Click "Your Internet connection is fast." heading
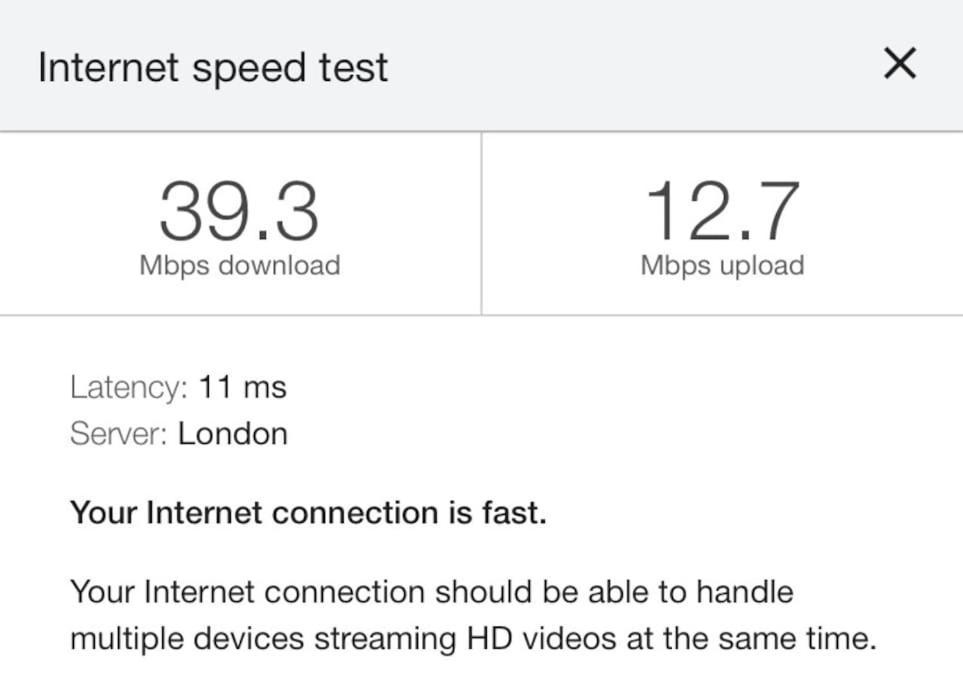 [x=308, y=513]
